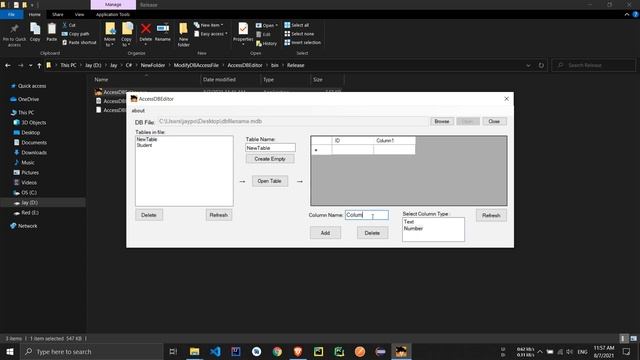
Task: Click the Copy icon in the ribbon
Action: [35, 29]
